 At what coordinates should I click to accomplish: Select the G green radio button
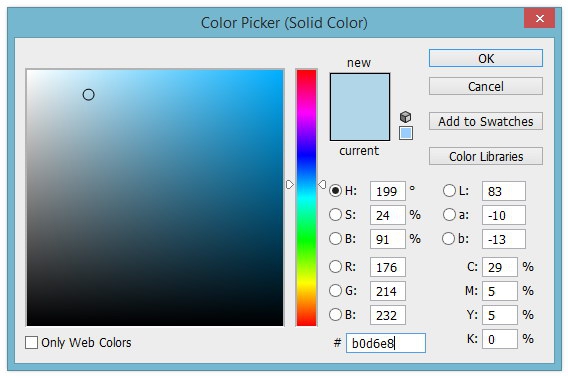click(x=335, y=291)
